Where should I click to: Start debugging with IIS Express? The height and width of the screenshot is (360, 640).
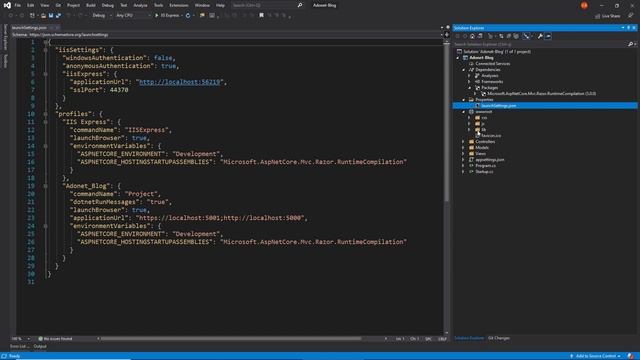(x=168, y=16)
